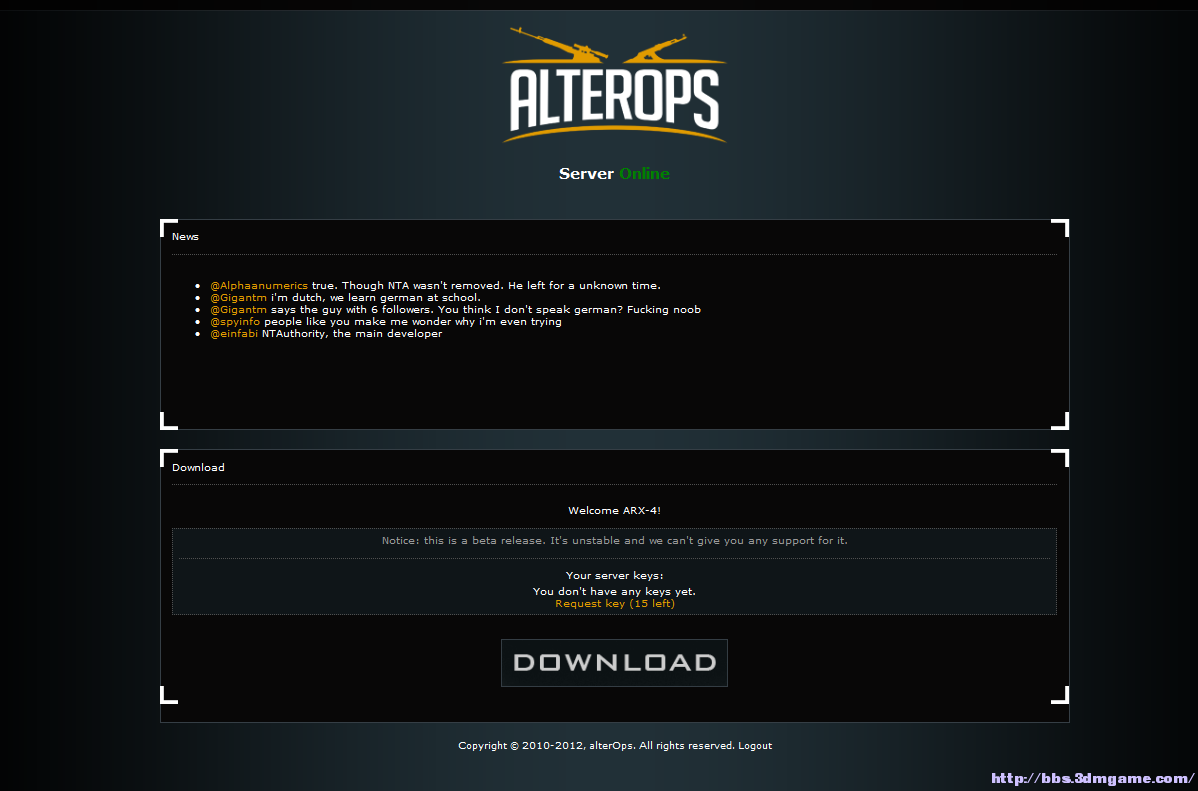Screen dimensions: 1198x791
Task: Click the DOWNLOAD button
Action: pos(614,663)
